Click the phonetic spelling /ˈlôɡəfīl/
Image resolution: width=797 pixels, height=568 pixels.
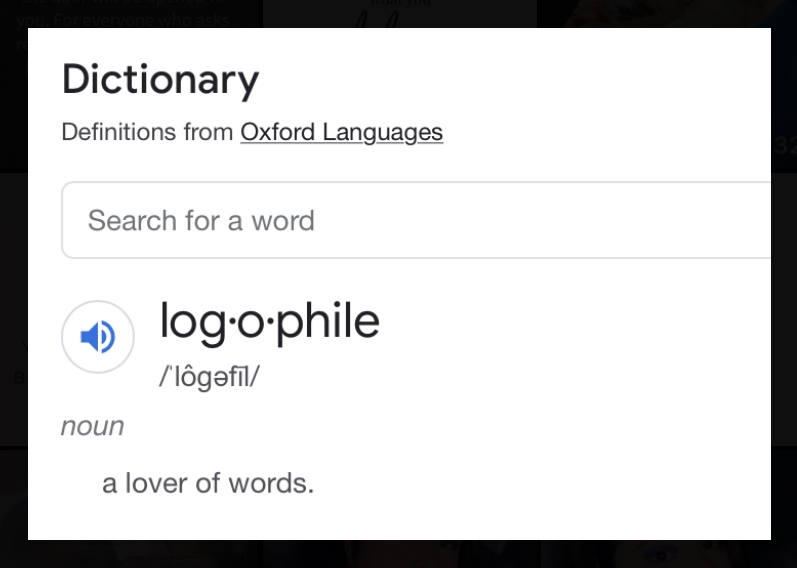point(209,378)
